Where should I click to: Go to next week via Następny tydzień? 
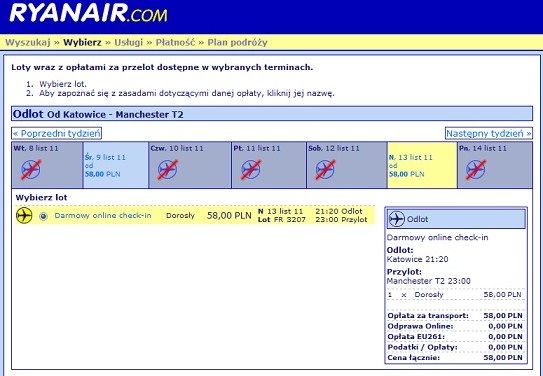(489, 133)
